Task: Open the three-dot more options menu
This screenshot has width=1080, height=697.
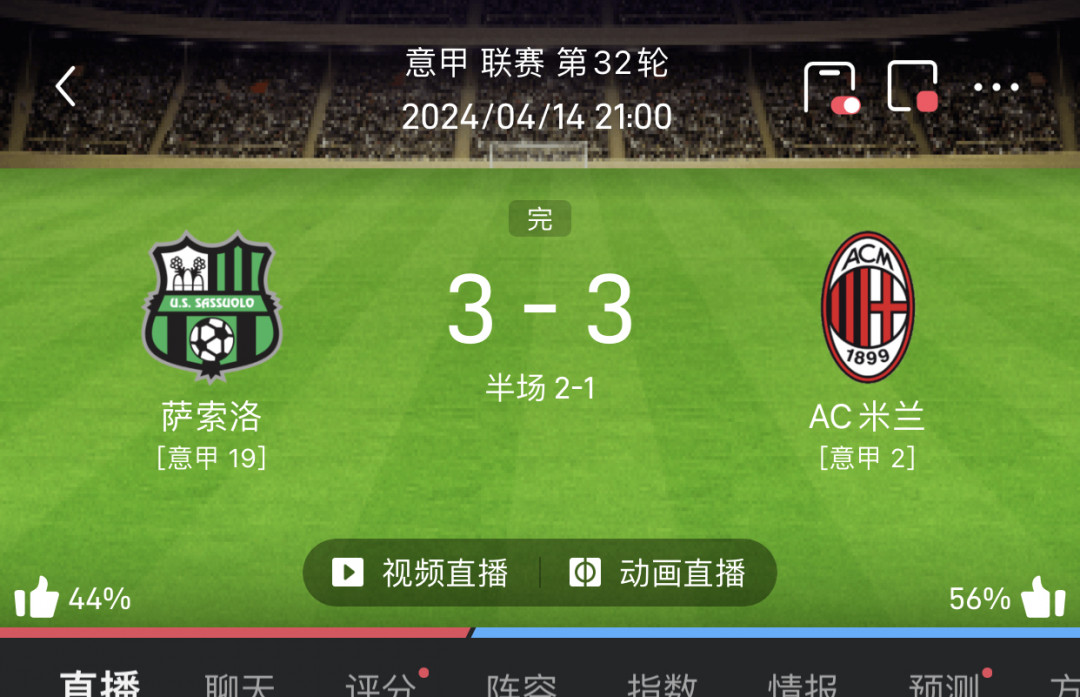Action: pyautogui.click(x=996, y=87)
